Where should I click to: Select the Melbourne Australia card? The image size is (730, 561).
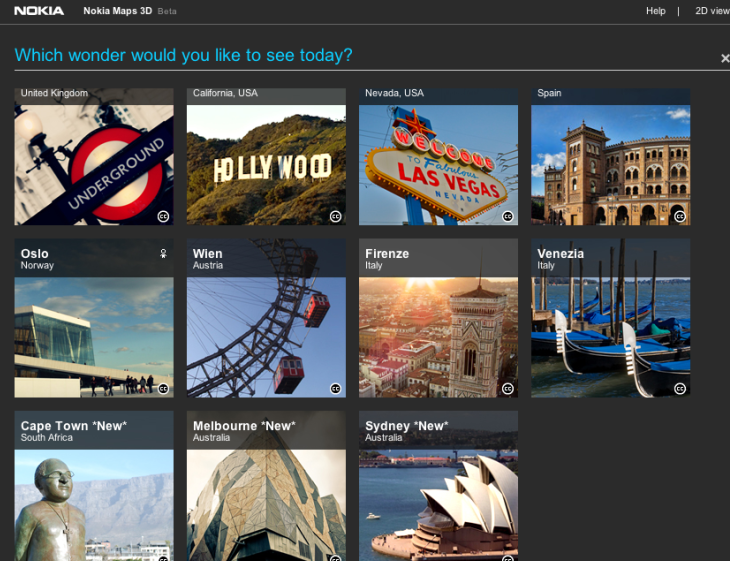point(266,486)
